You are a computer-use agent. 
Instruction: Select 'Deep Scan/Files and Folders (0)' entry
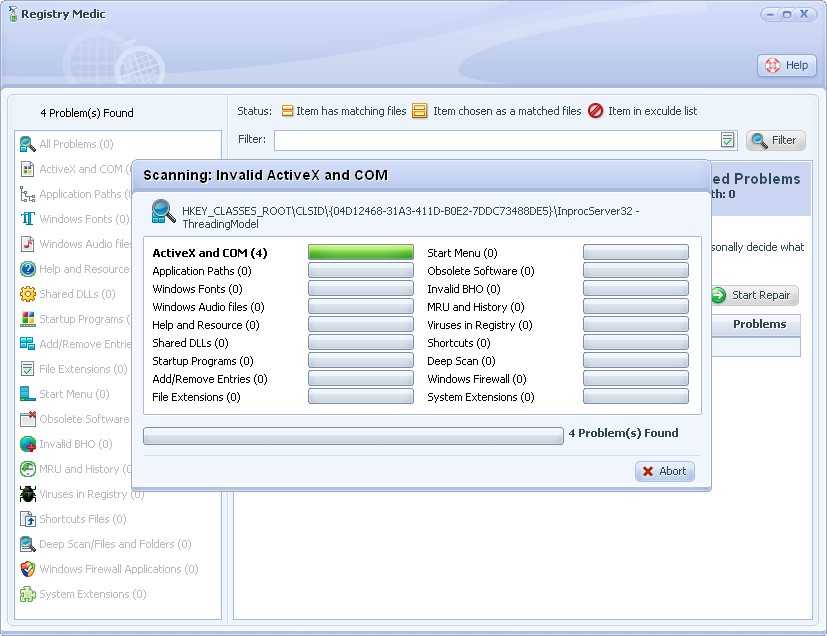pos(115,544)
